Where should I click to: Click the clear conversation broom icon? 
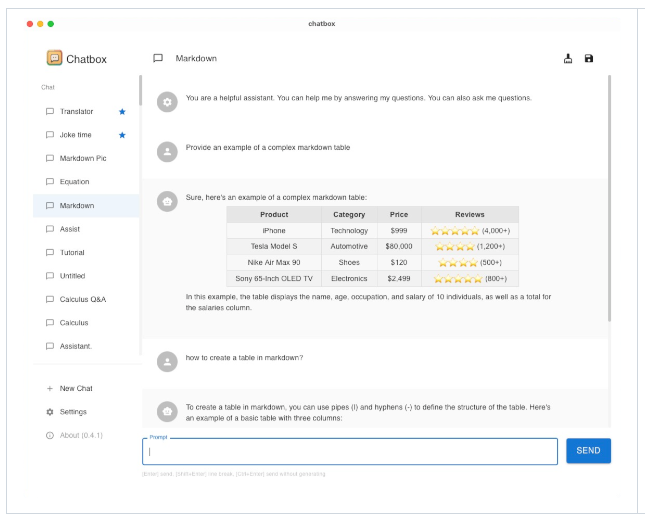pyautogui.click(x=568, y=58)
